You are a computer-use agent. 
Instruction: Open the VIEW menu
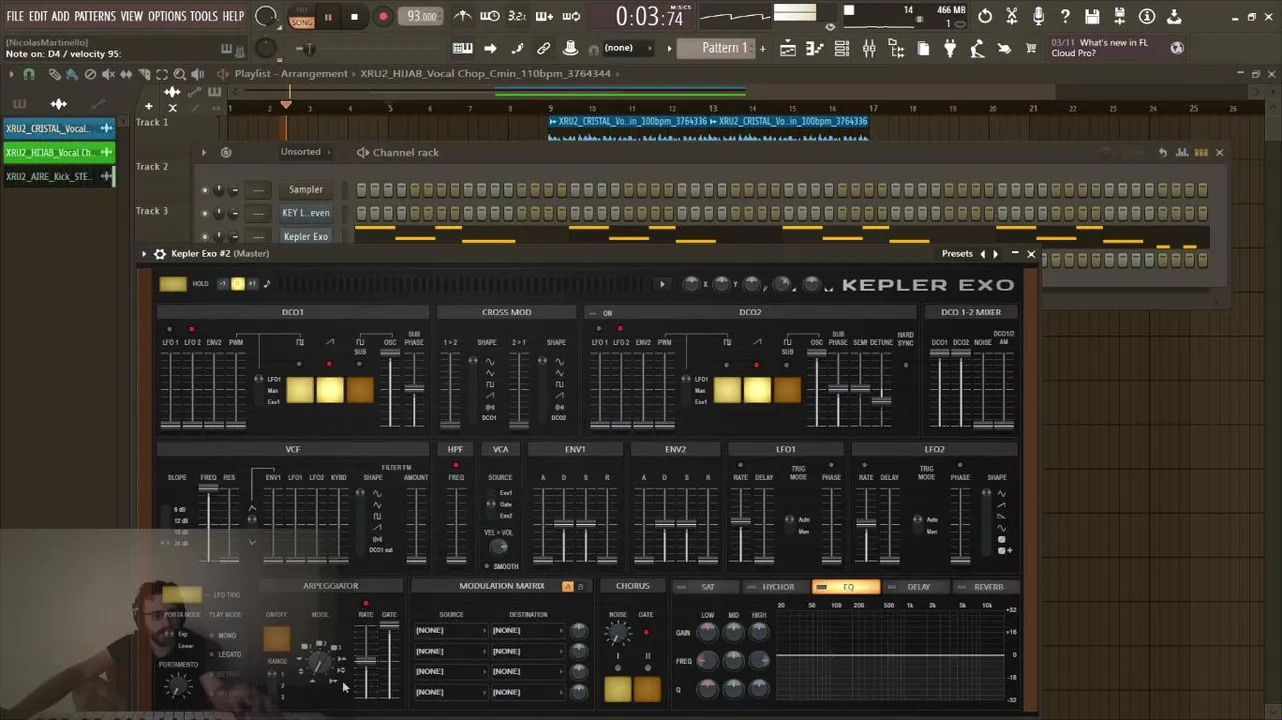132,16
